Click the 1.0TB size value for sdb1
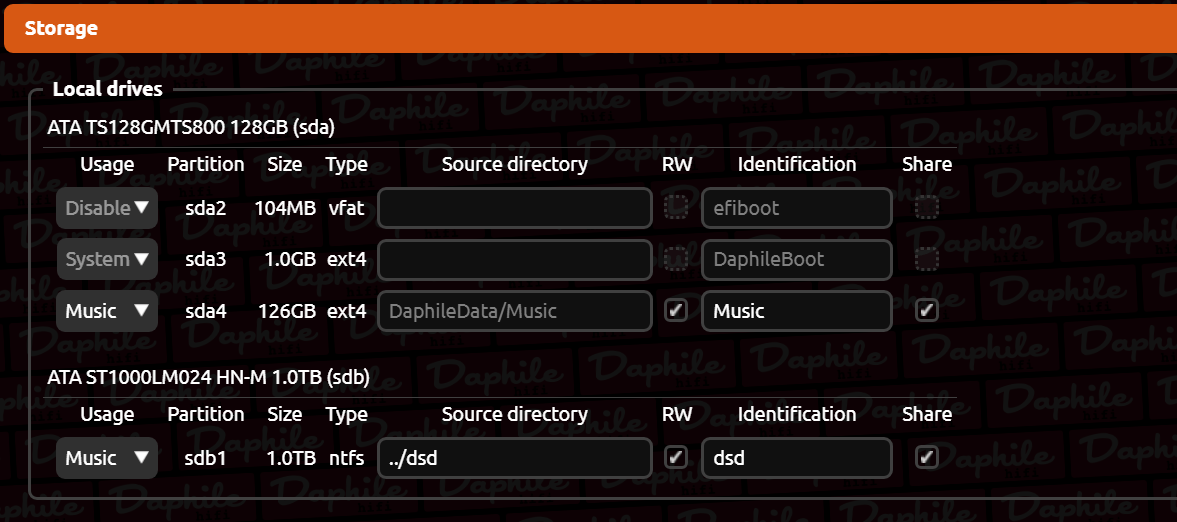 point(291,457)
